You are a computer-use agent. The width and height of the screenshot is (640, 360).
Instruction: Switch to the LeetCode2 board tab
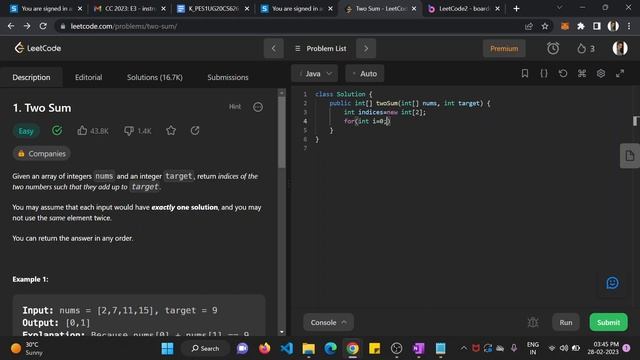(x=464, y=9)
